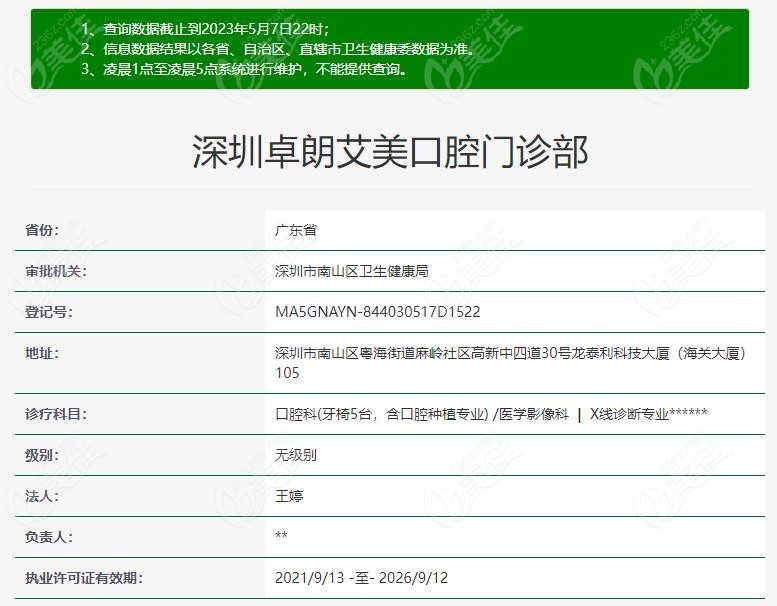The width and height of the screenshot is (777, 606).
Task: Click registration number MA5GNAYN-844030517D1522
Action: [x=377, y=311]
